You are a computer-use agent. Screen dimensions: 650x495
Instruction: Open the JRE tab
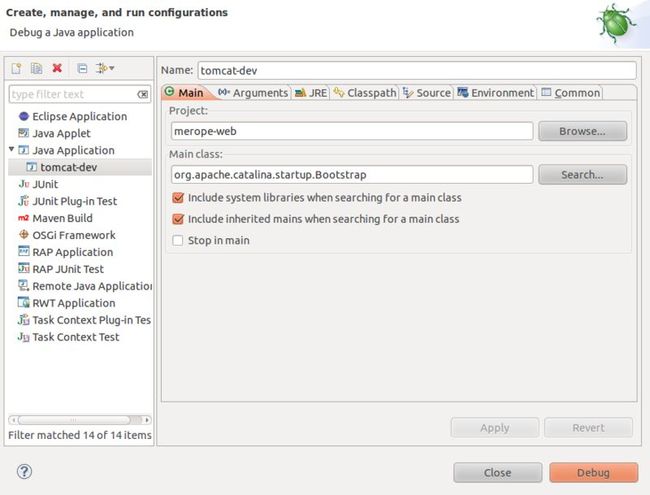[x=311, y=93]
